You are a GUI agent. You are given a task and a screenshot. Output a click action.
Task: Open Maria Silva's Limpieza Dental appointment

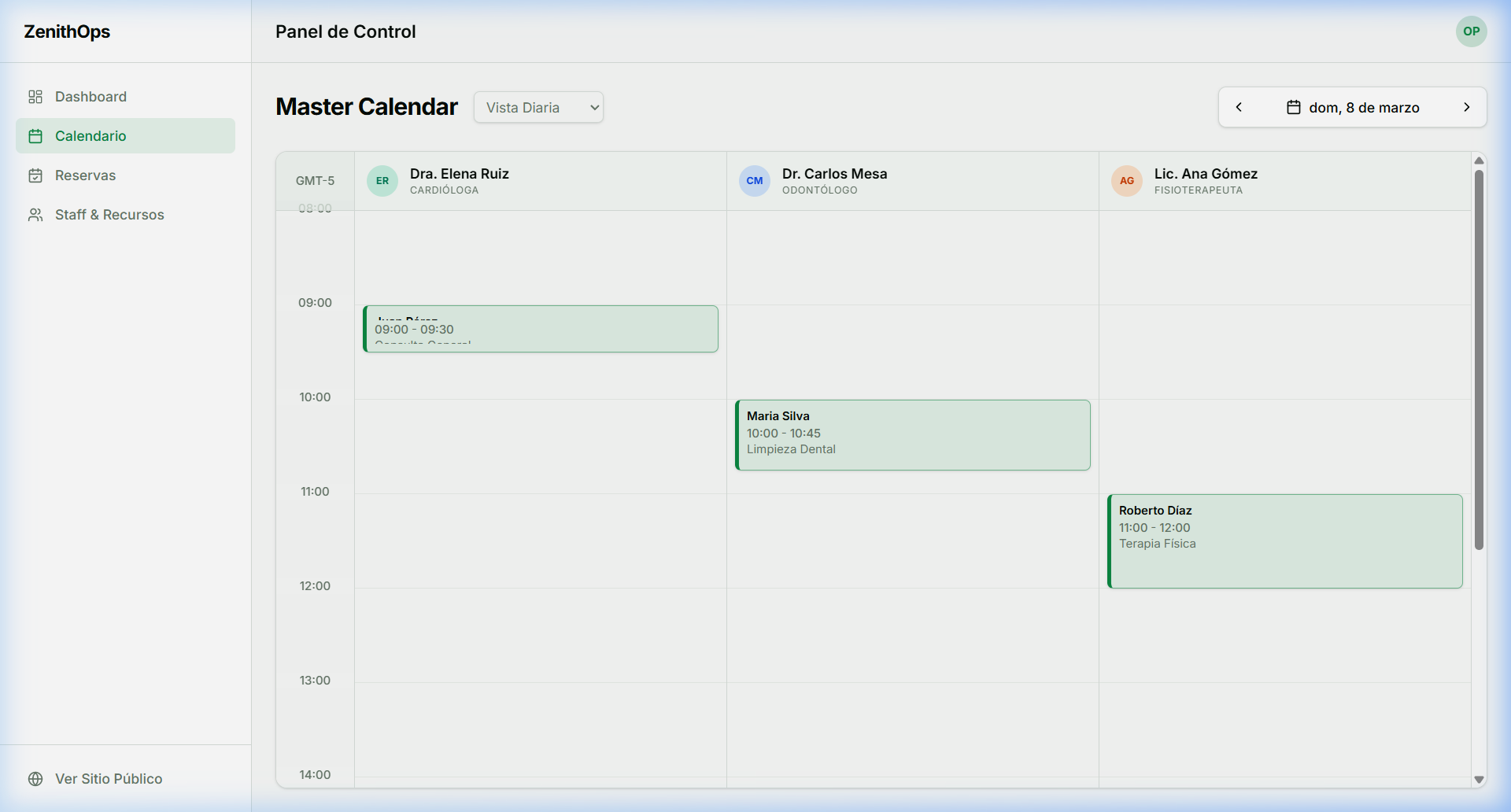pyautogui.click(x=913, y=435)
